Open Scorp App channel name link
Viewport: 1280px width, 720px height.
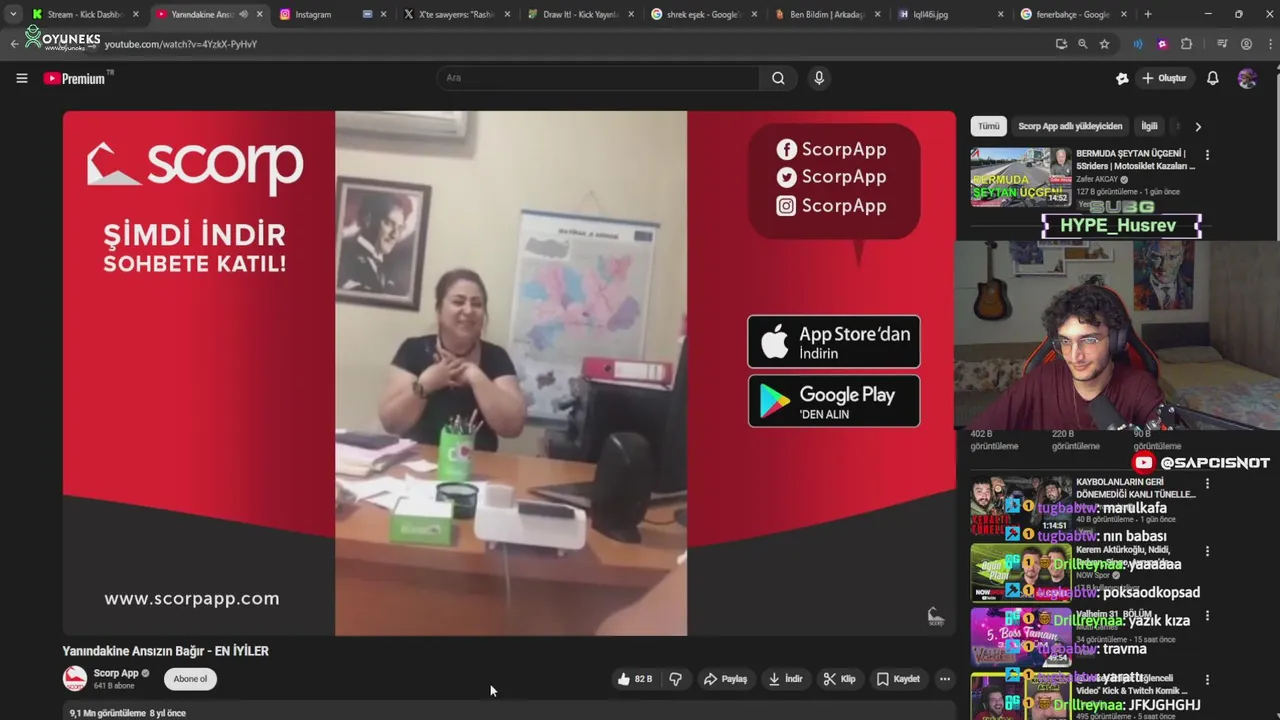pos(116,673)
